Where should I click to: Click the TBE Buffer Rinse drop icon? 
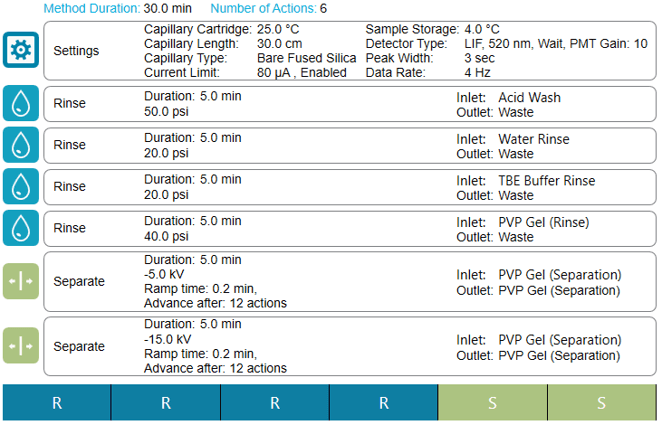pos(20,187)
